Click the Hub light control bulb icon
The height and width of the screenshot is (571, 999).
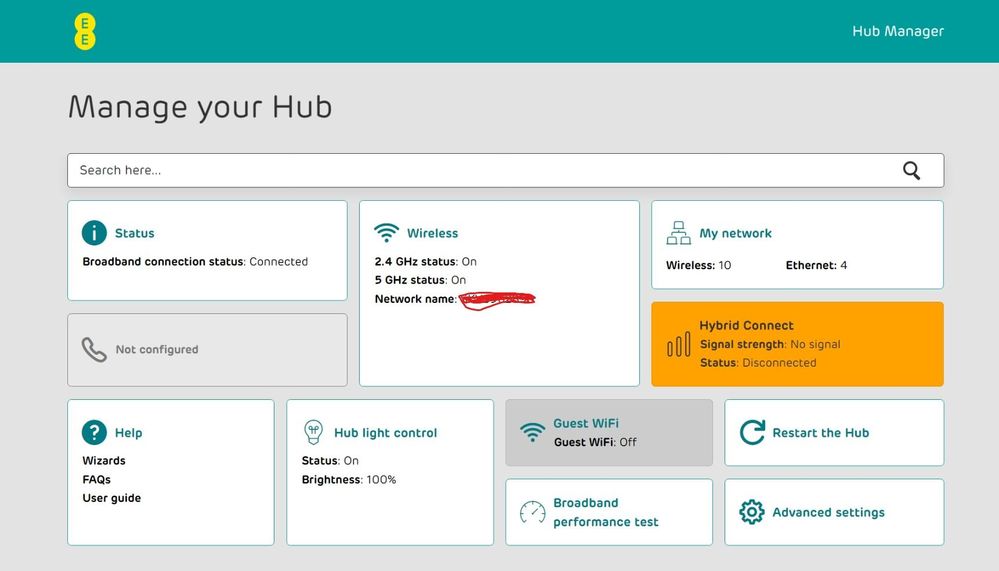(x=313, y=432)
